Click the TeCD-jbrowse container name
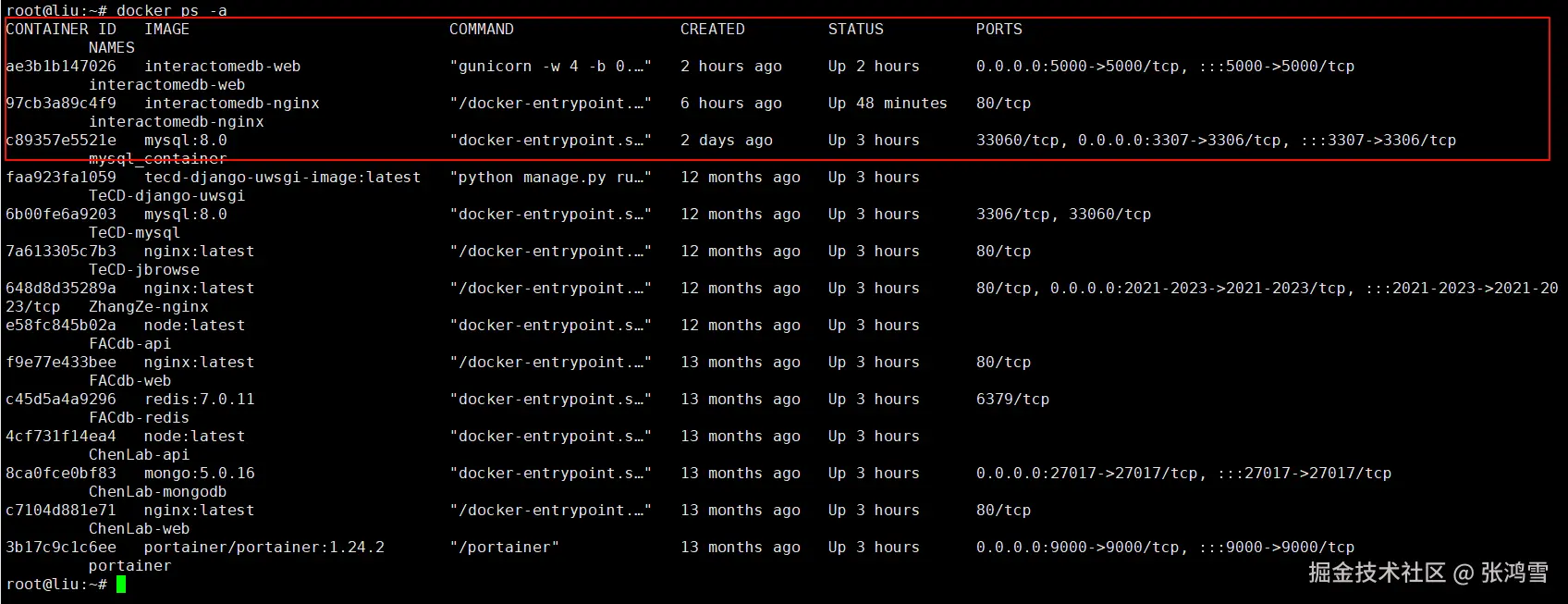This screenshot has width=1568, height=604. click(x=143, y=270)
